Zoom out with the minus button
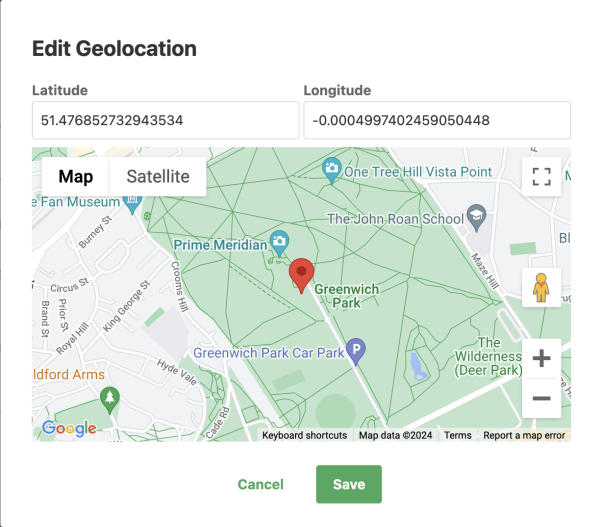Viewport: 600px width, 527px height. point(541,398)
